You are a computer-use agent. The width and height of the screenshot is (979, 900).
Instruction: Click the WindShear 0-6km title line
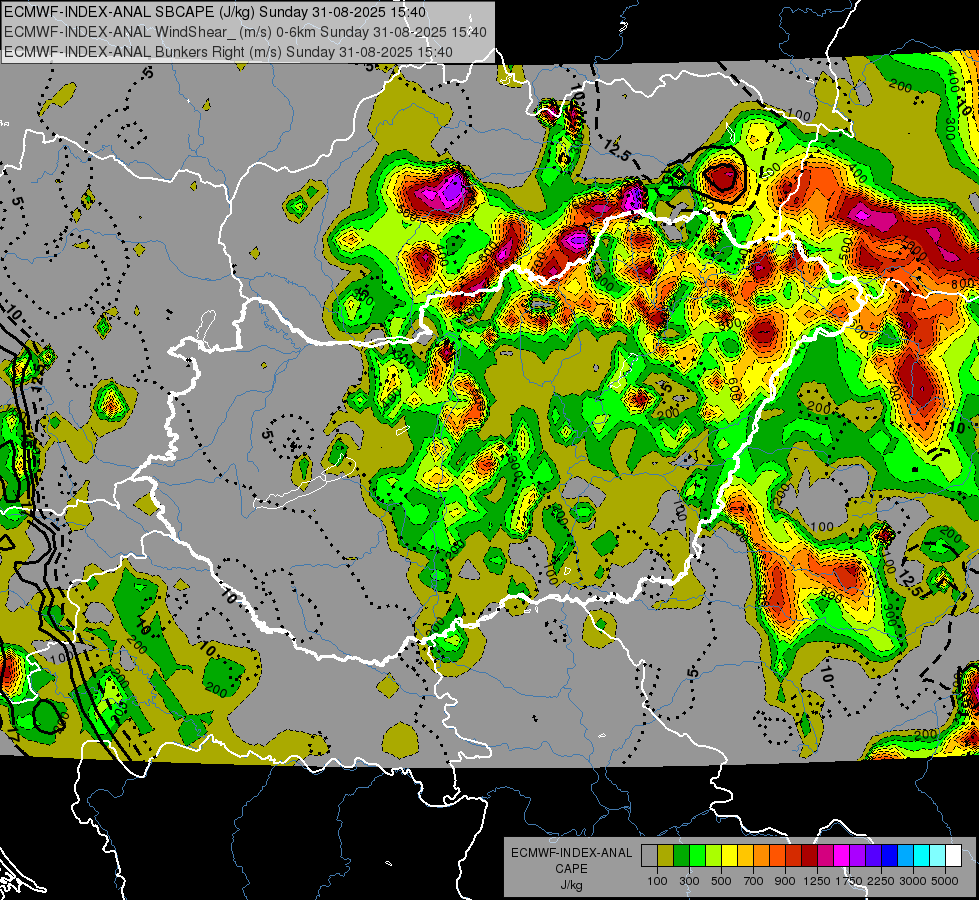coord(245,32)
